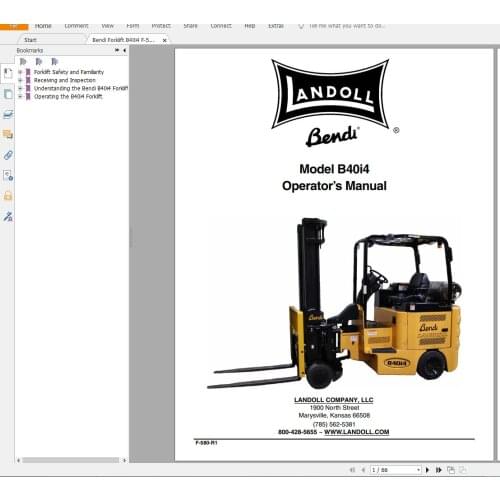Select Forklift Safety and Familiarity bookmark
The image size is (500, 500).
(x=69, y=72)
